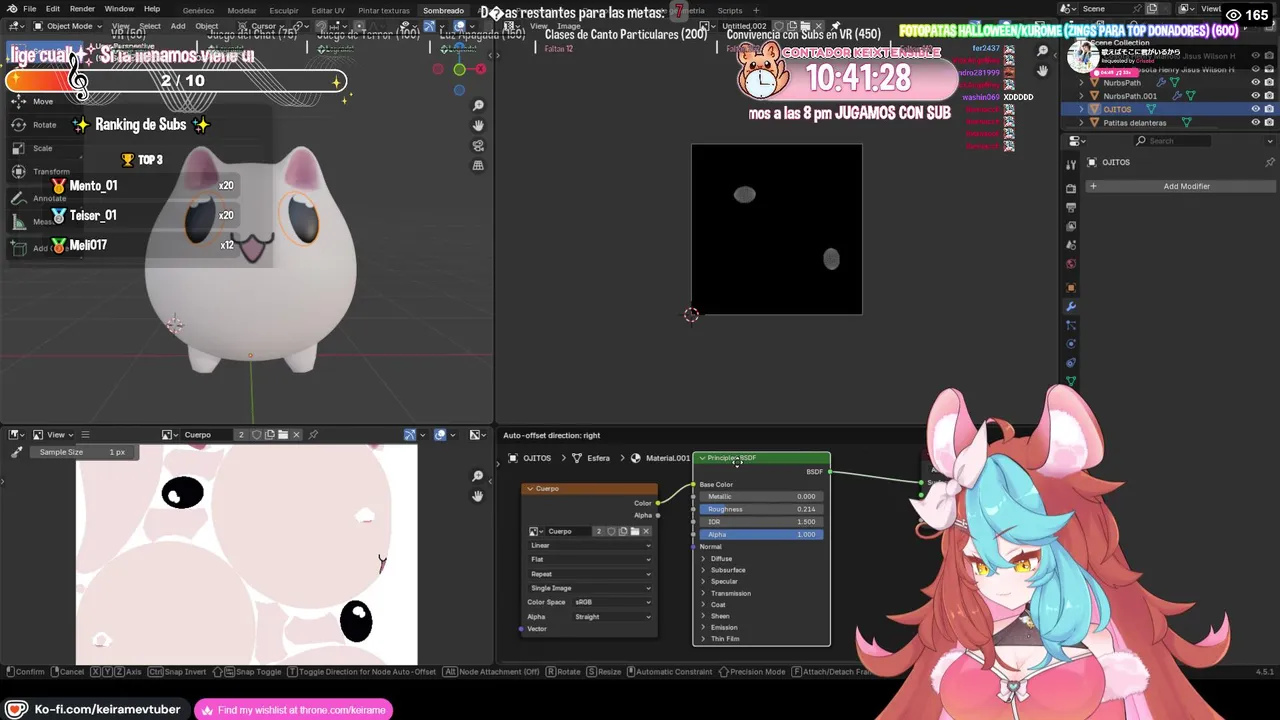The height and width of the screenshot is (720, 1280).
Task: Open the Particles properties tab
Action: [1071, 326]
